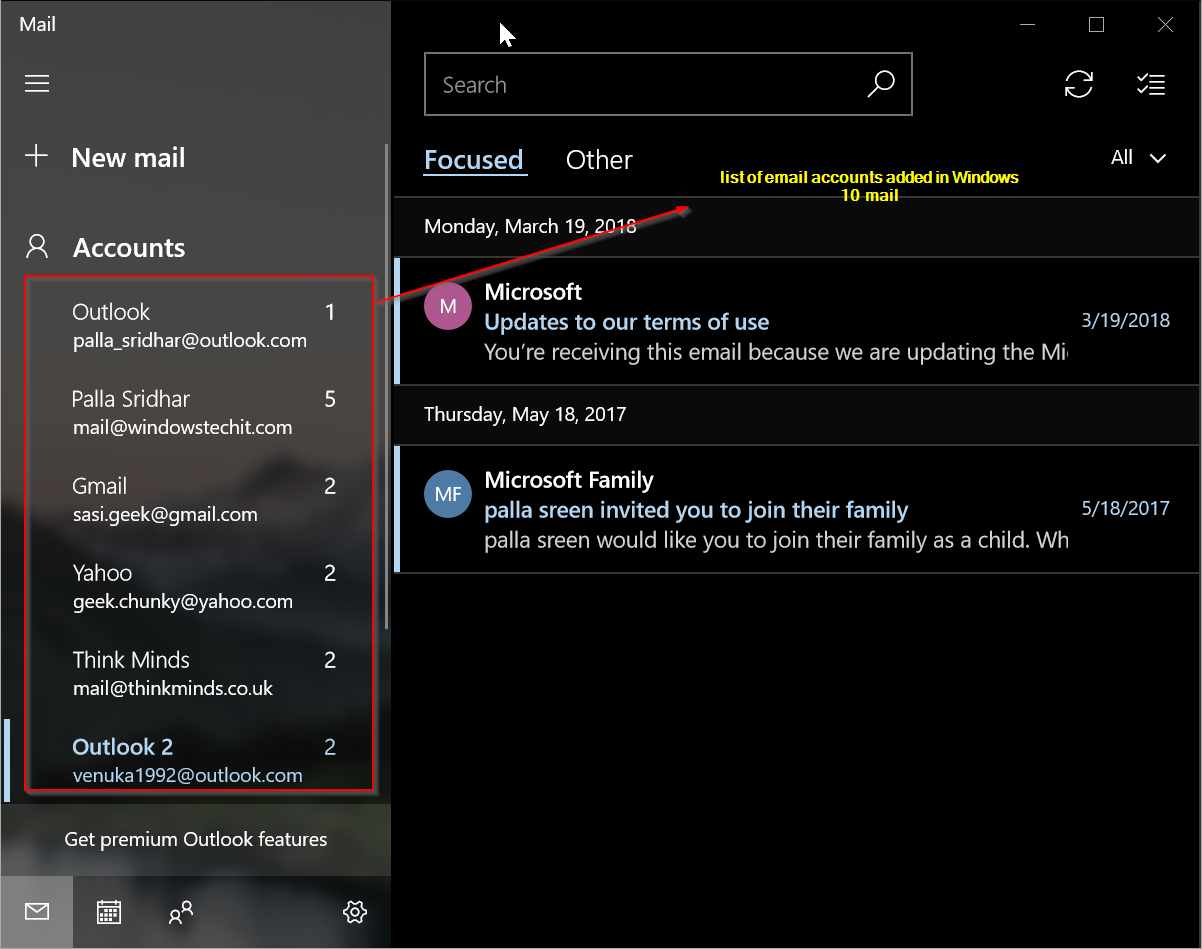The width and height of the screenshot is (1202, 949).
Task: Click the plus icon for New mail
Action: coord(36,156)
